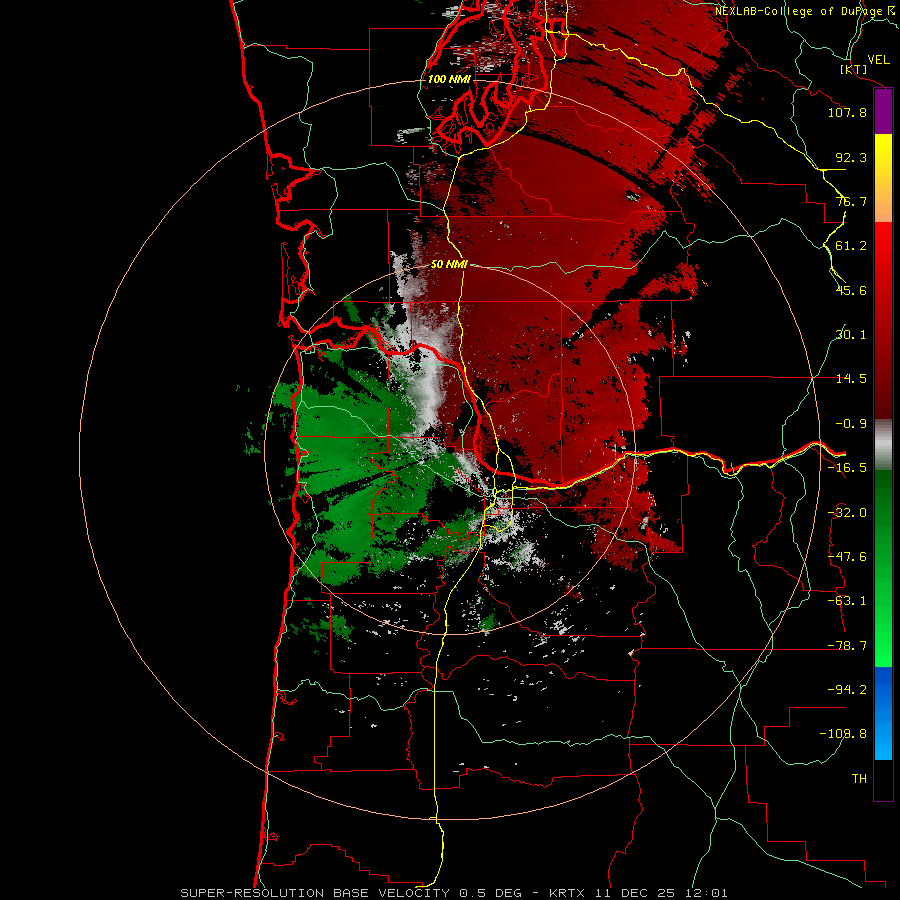This screenshot has width=900, height=900.
Task: Click the blue segment of the color bar
Action: tap(883, 713)
